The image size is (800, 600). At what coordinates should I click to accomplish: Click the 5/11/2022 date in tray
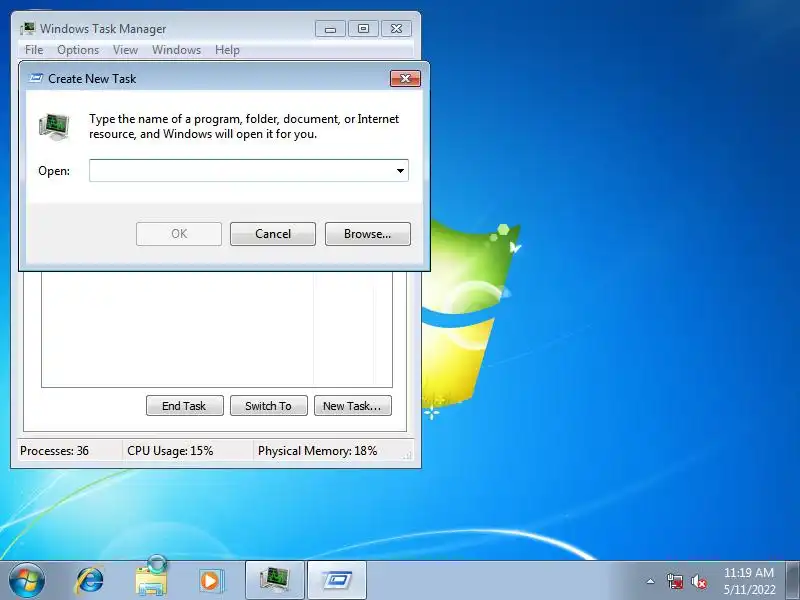[749, 590]
